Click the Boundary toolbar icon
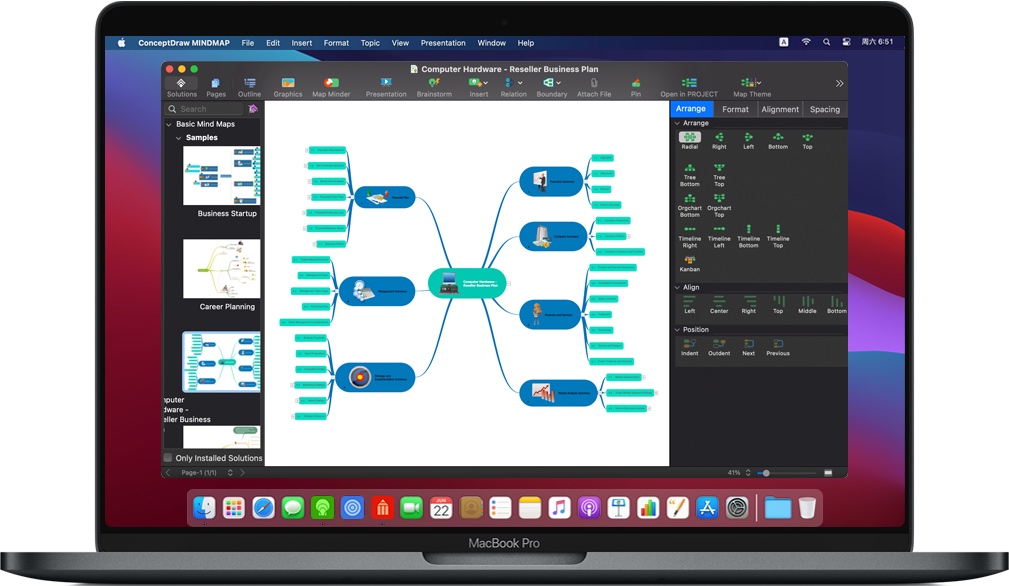This screenshot has height=586, width=1009. [551, 83]
